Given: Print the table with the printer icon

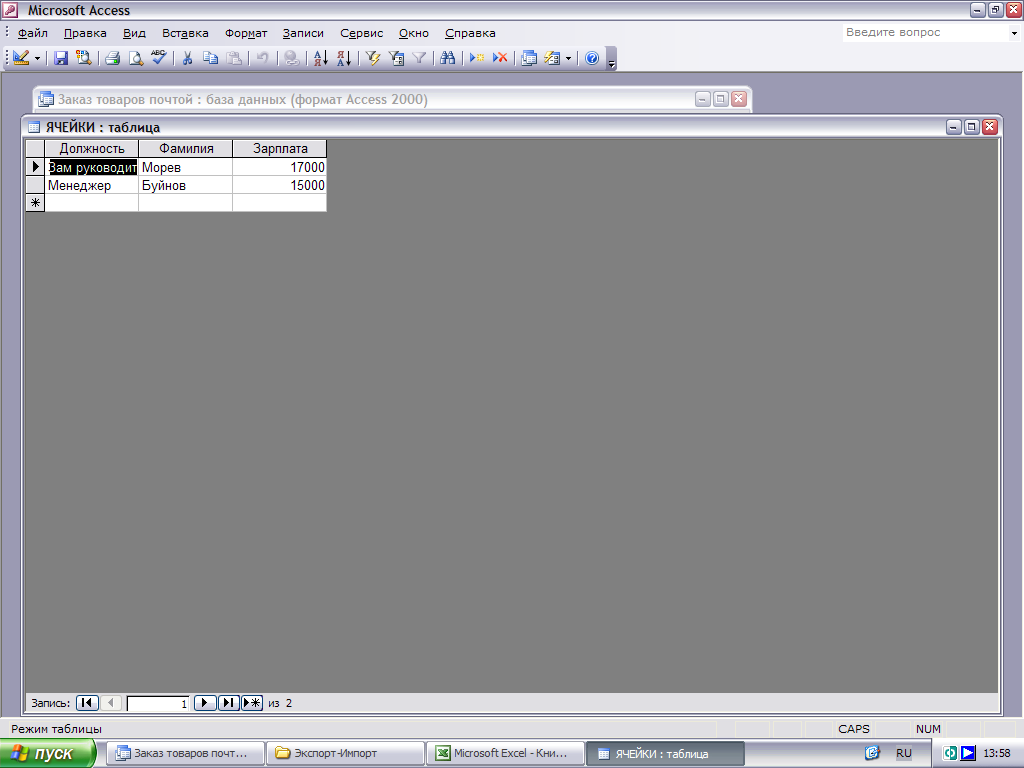Looking at the screenshot, I should coord(112,58).
